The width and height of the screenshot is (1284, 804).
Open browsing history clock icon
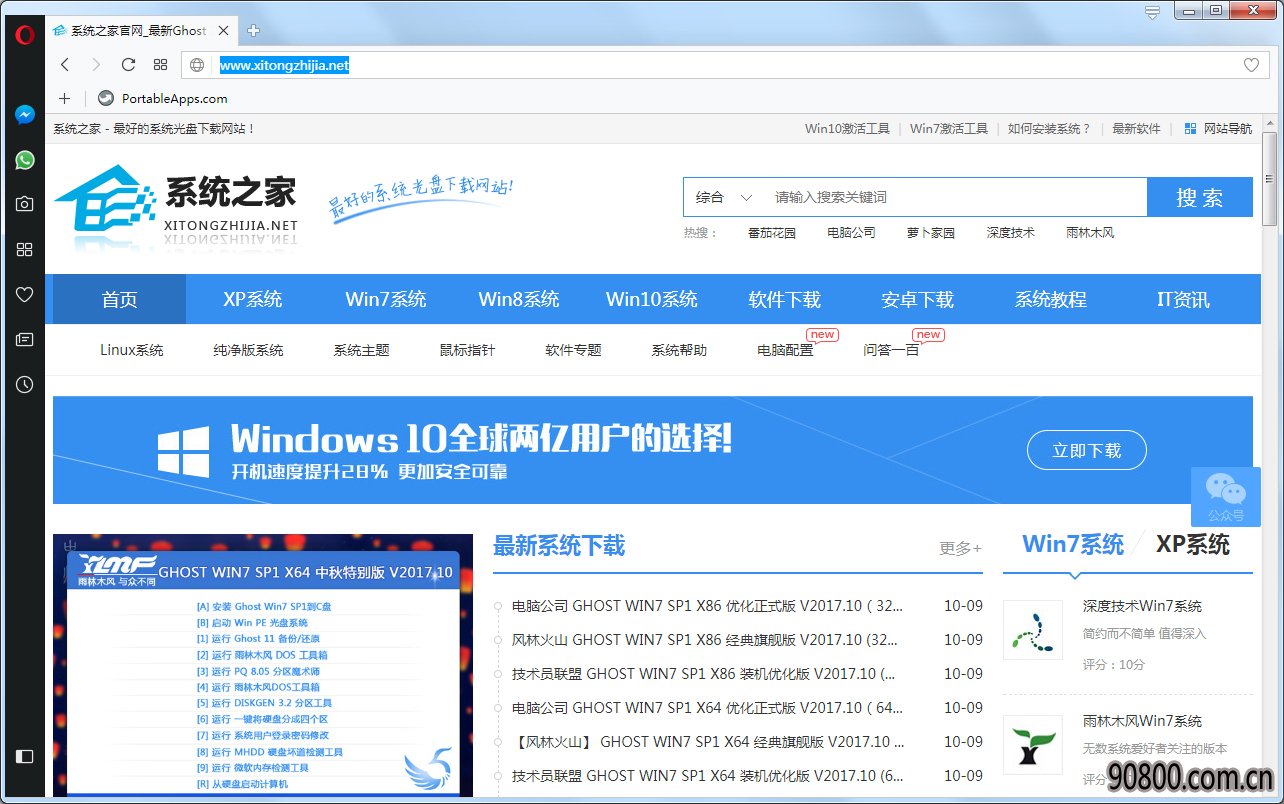click(x=25, y=384)
